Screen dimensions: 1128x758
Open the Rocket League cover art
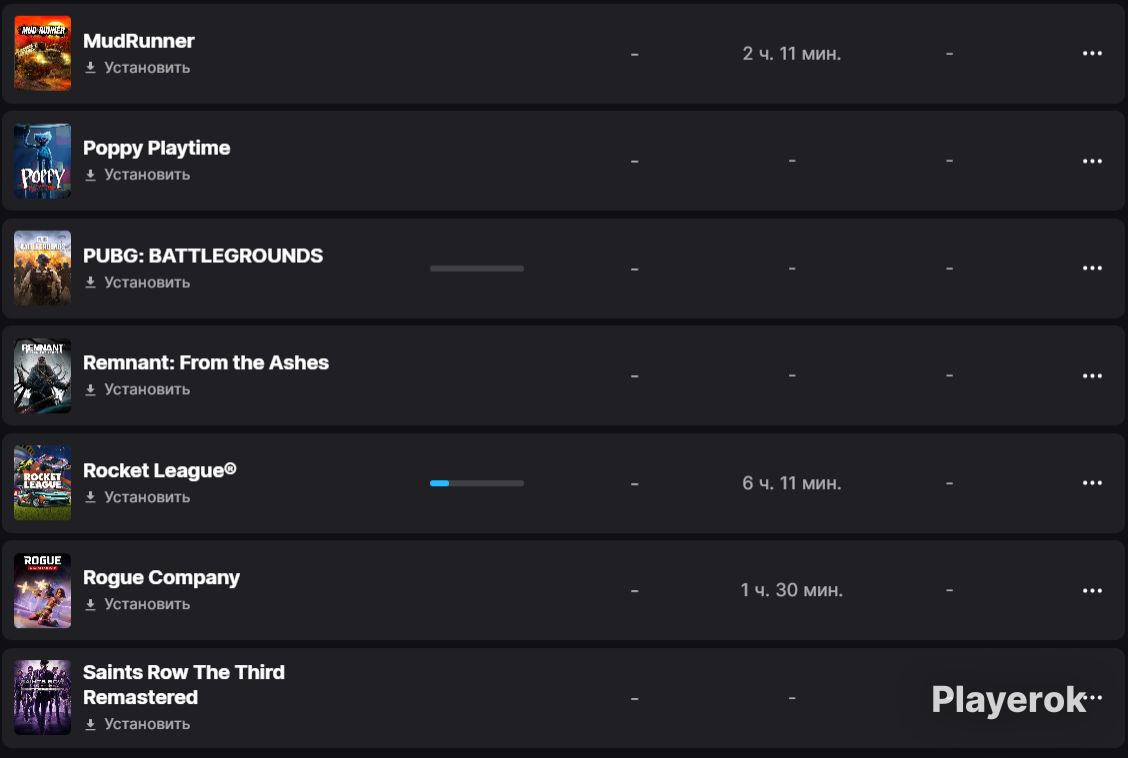[x=42, y=483]
